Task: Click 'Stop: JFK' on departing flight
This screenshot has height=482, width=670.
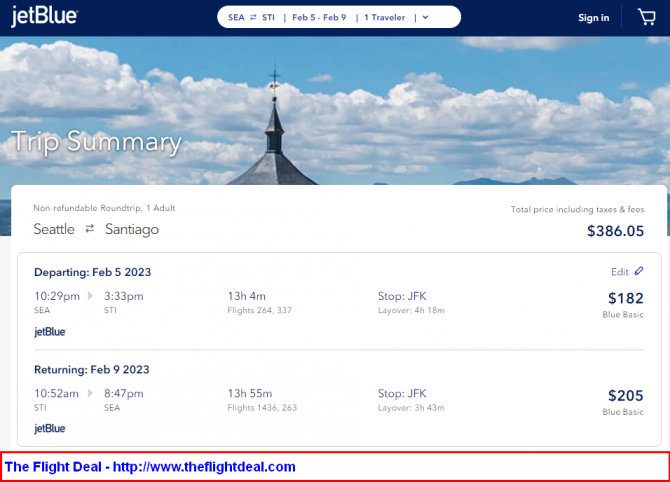Action: (402, 296)
